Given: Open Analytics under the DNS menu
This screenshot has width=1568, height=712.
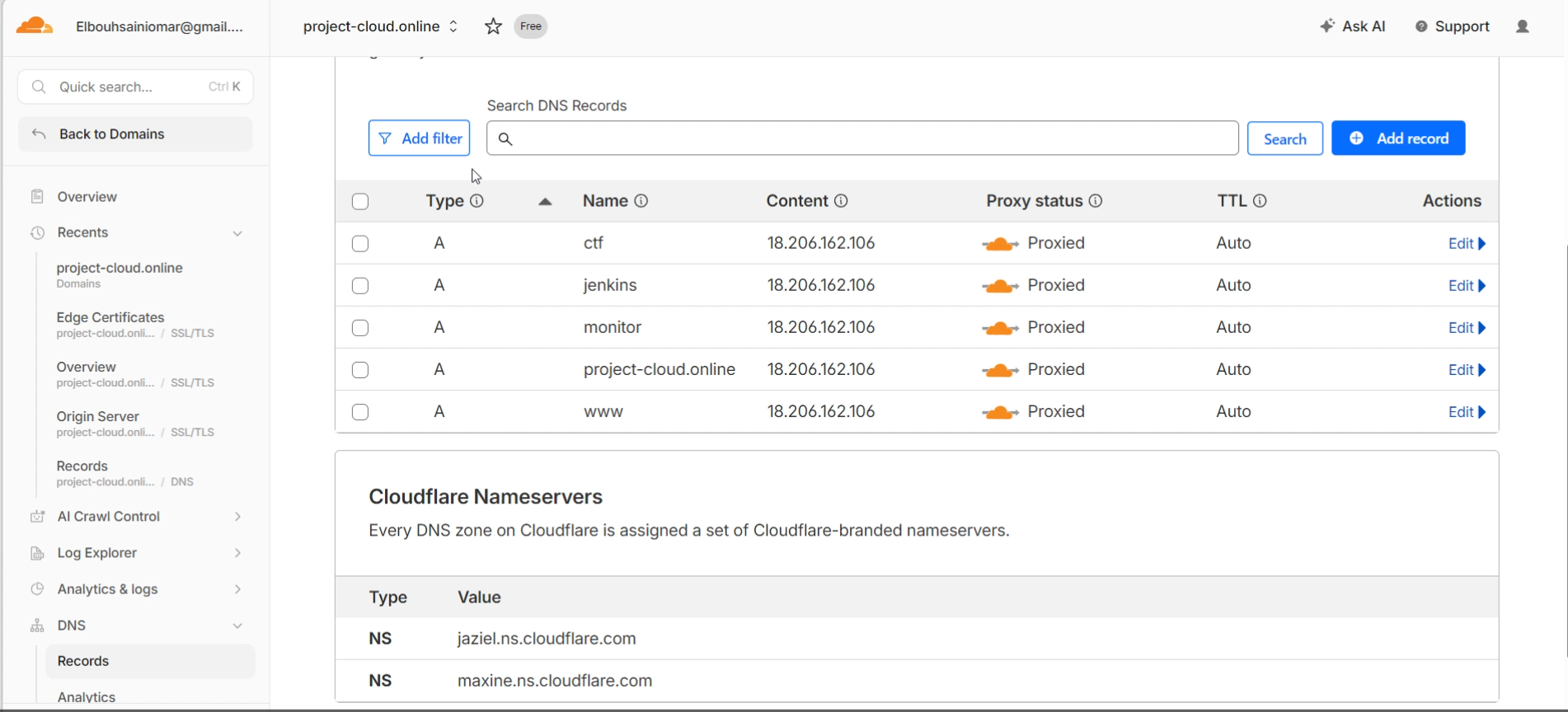Looking at the screenshot, I should click(87, 697).
